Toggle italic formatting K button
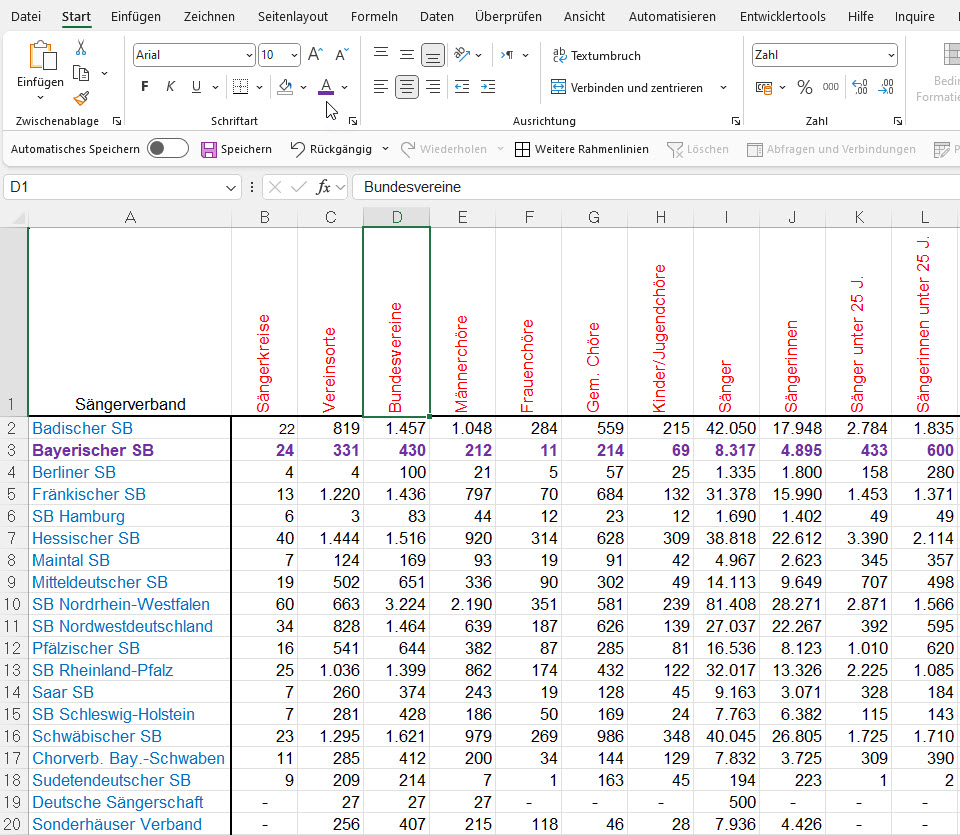Screen dimensions: 960x835 (170, 87)
